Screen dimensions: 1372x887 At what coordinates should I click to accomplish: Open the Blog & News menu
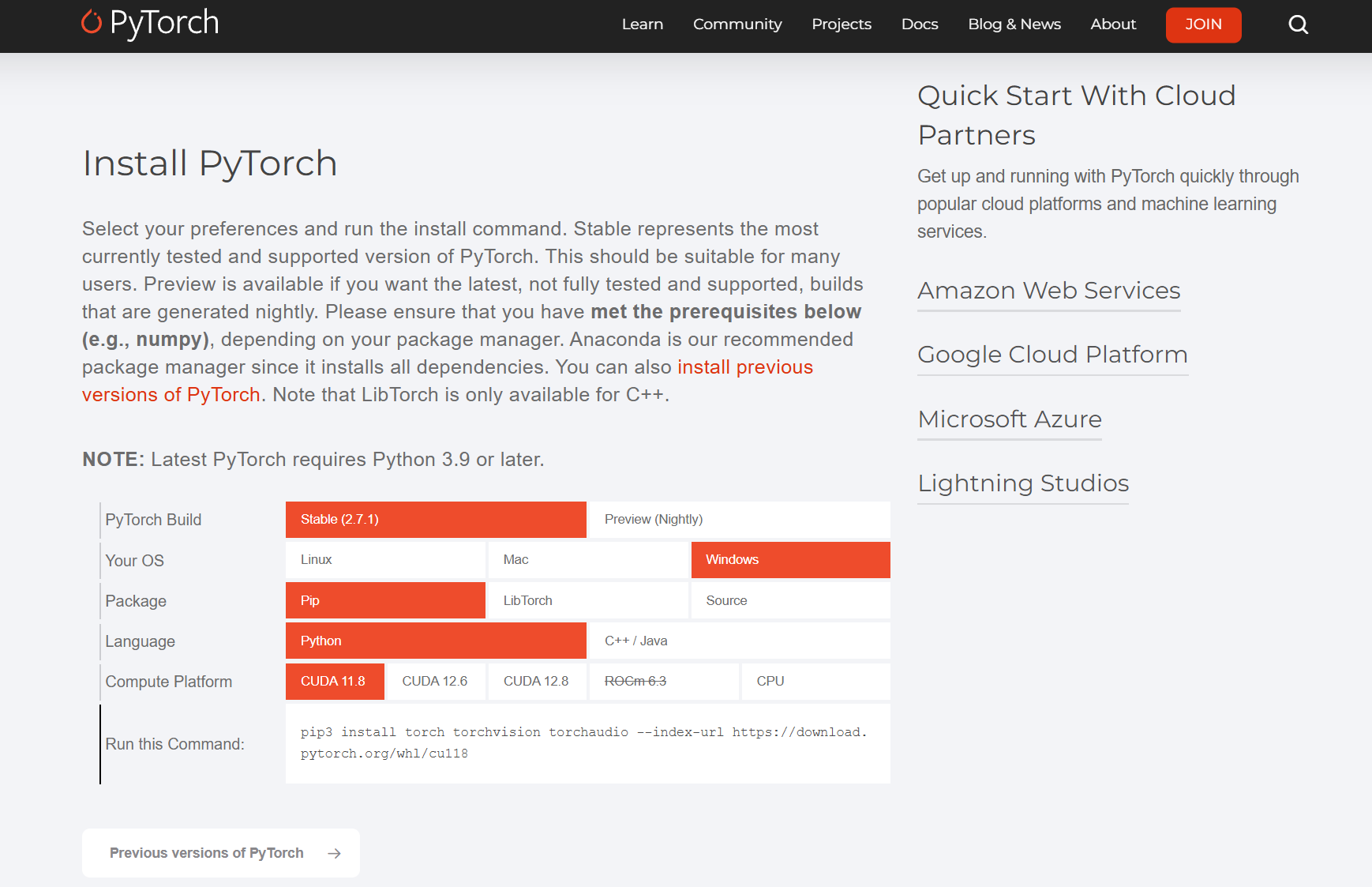click(1014, 24)
